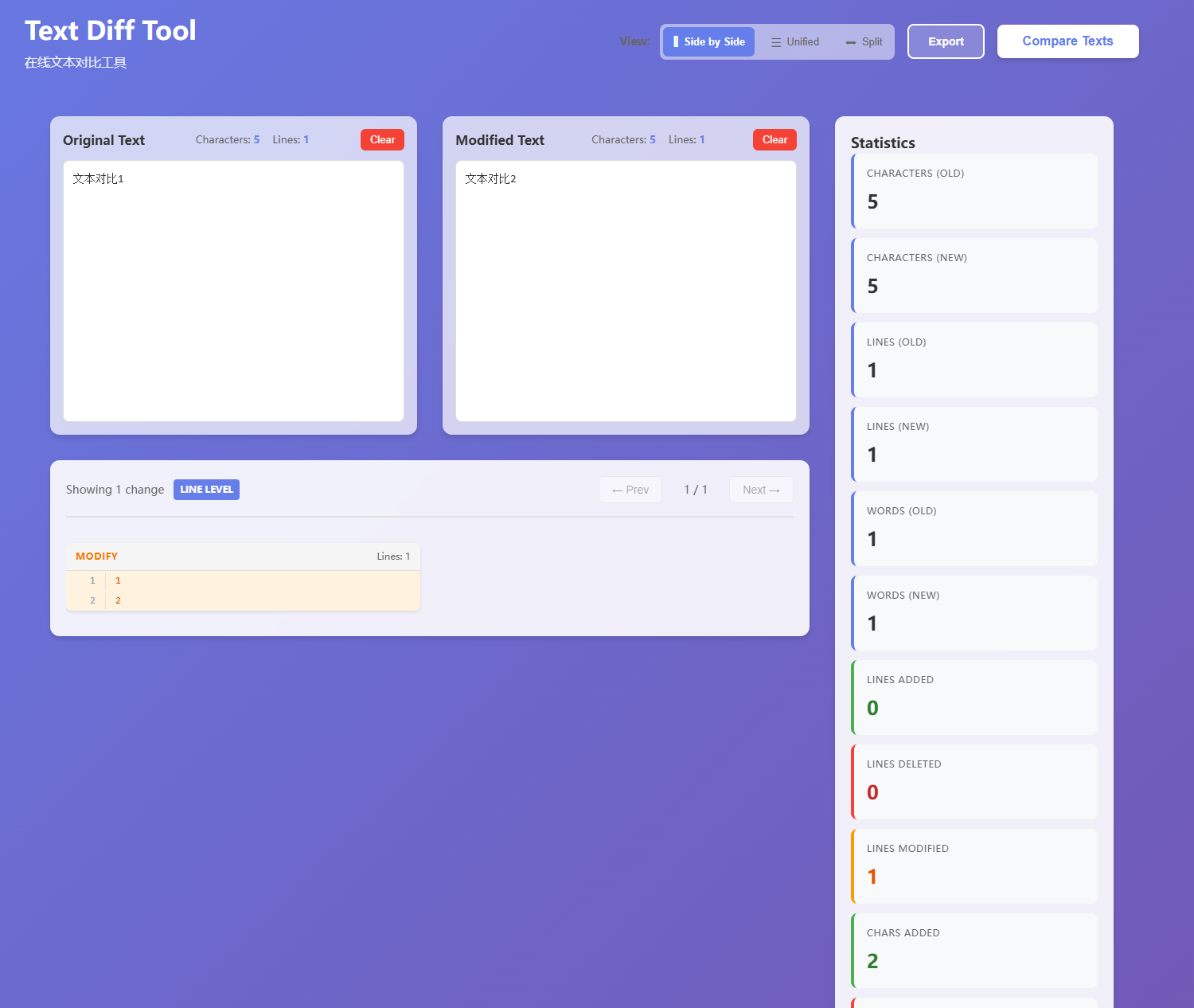
Task: Click the Lines (New) stat card
Action: 974,444
